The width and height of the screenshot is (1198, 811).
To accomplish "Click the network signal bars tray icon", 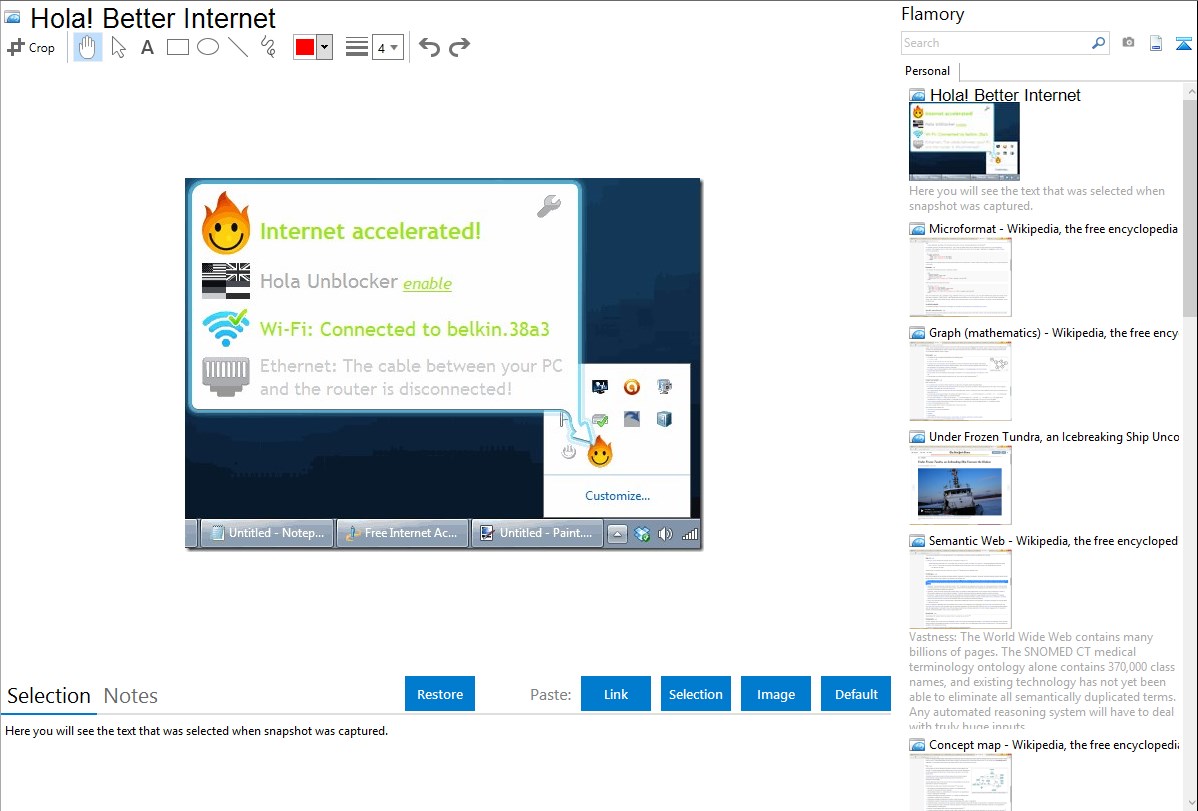I will coord(690,534).
